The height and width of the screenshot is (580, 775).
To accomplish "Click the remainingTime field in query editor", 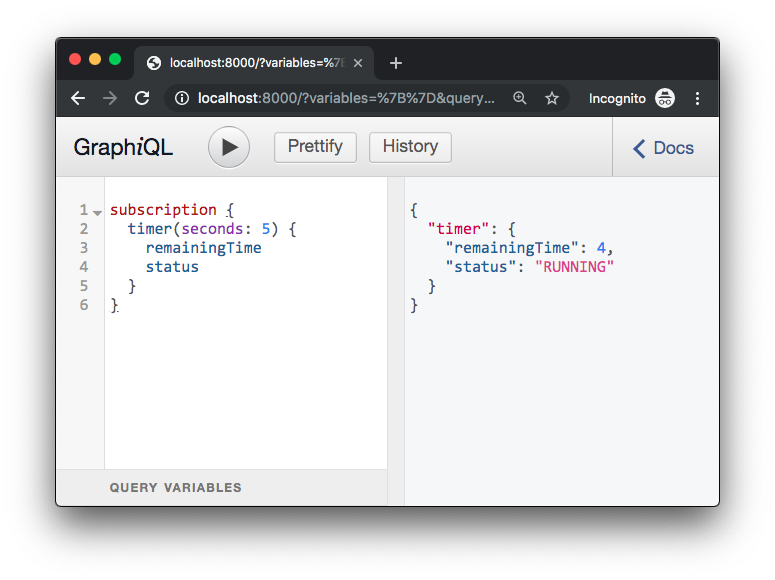I will 203,248.
